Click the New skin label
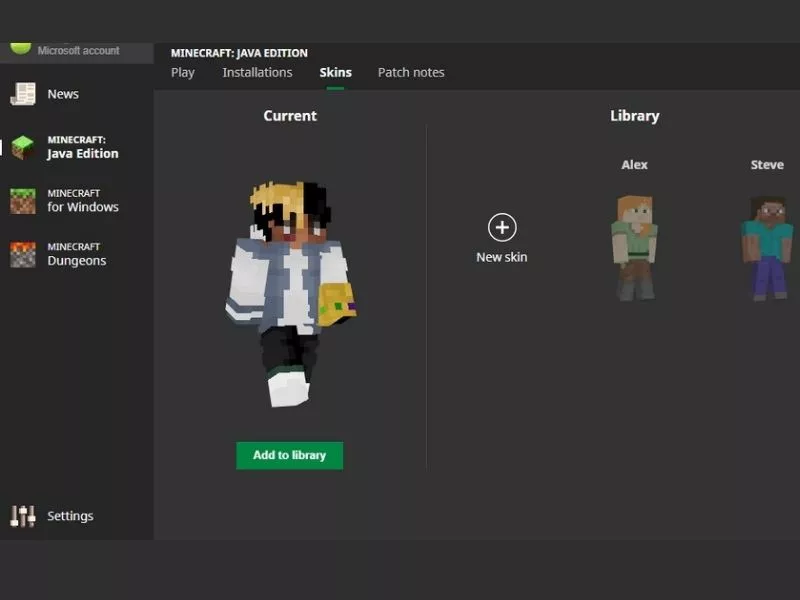Image resolution: width=800 pixels, height=600 pixels. 502,257
